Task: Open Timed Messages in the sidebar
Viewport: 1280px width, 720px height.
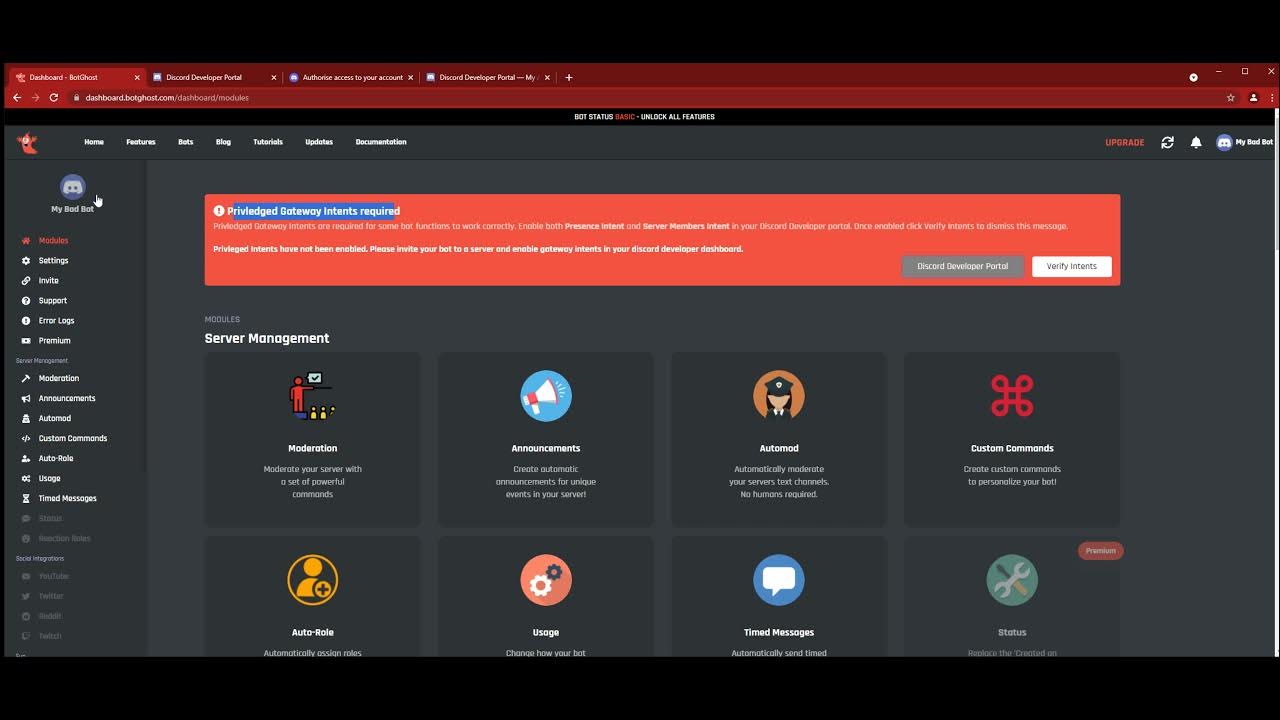Action: pyautogui.click(x=68, y=498)
